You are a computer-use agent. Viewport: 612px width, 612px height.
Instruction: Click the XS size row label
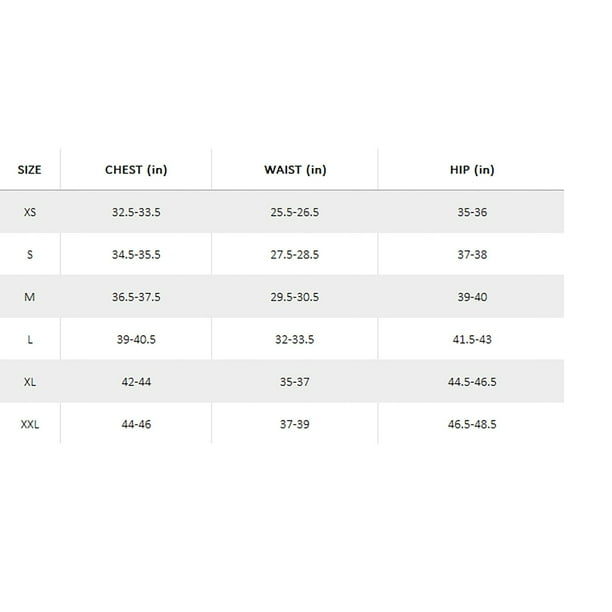point(30,212)
